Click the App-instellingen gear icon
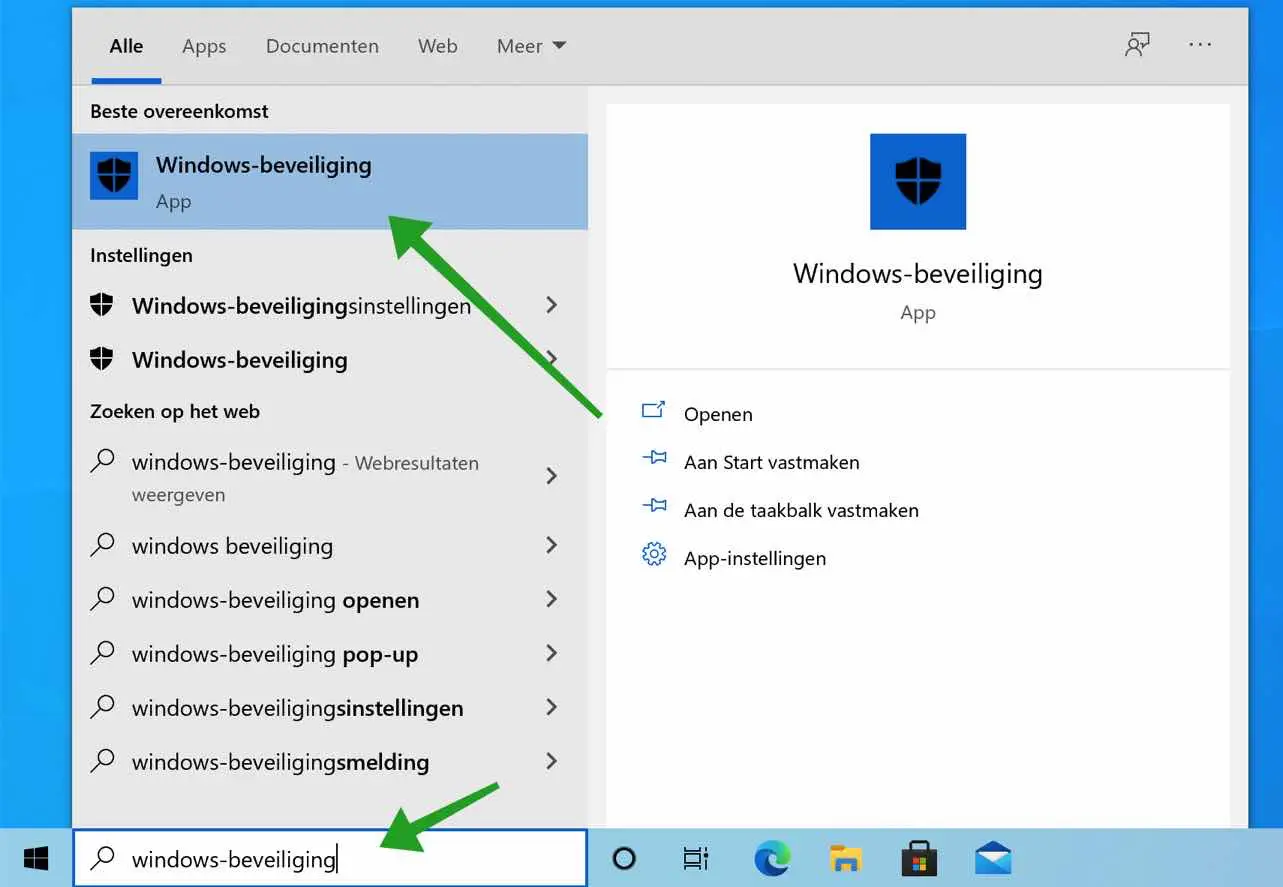 coord(654,554)
